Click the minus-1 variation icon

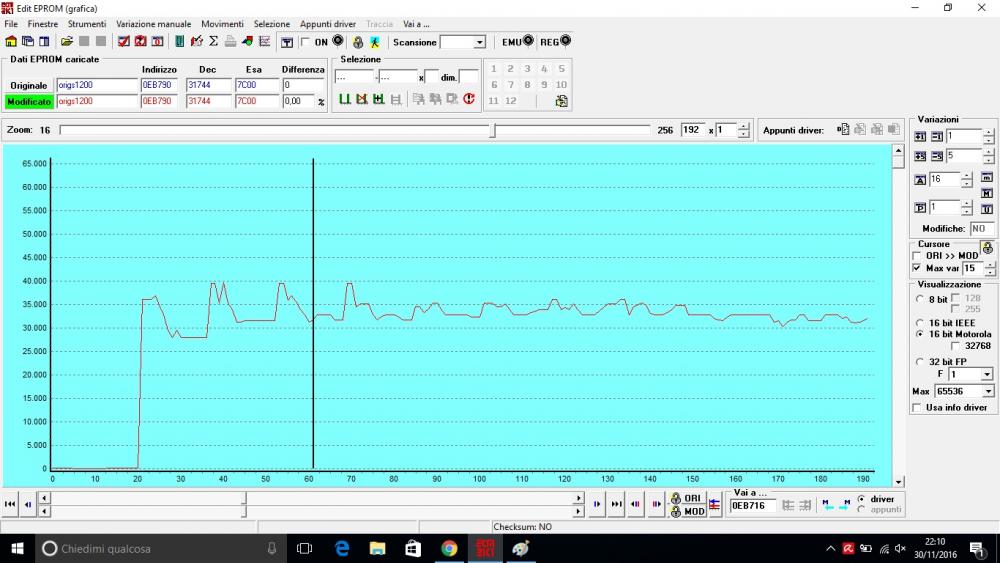tap(936, 136)
